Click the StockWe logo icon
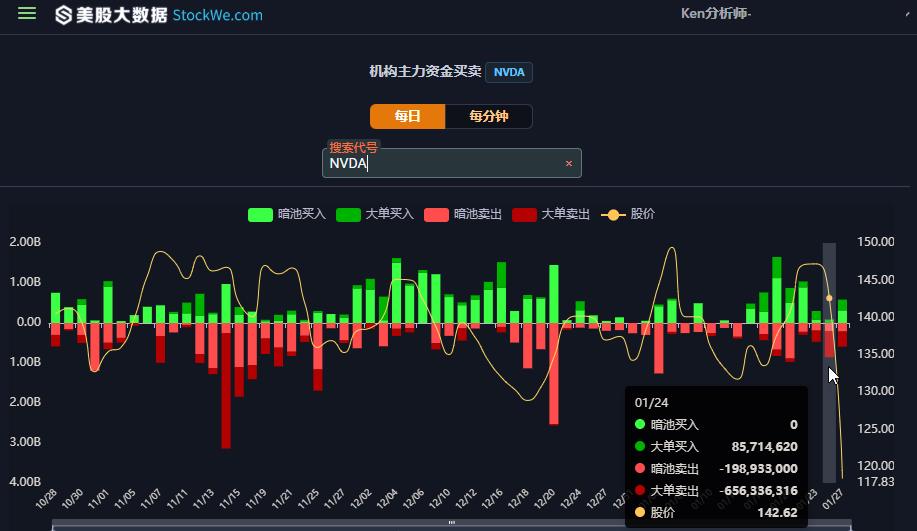The width and height of the screenshot is (917, 531). point(63,15)
